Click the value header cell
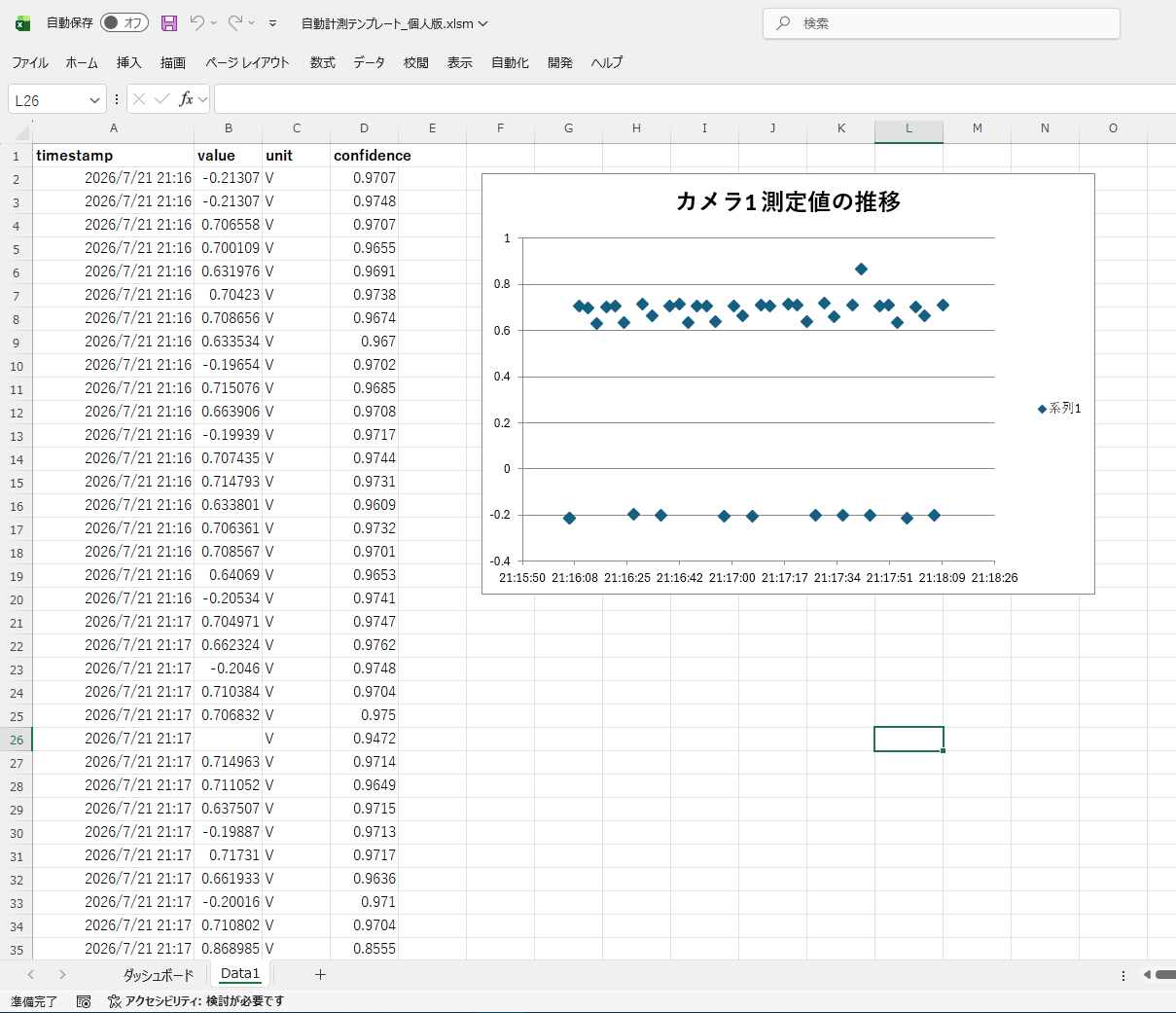This screenshot has width=1176, height=1013. coord(229,156)
